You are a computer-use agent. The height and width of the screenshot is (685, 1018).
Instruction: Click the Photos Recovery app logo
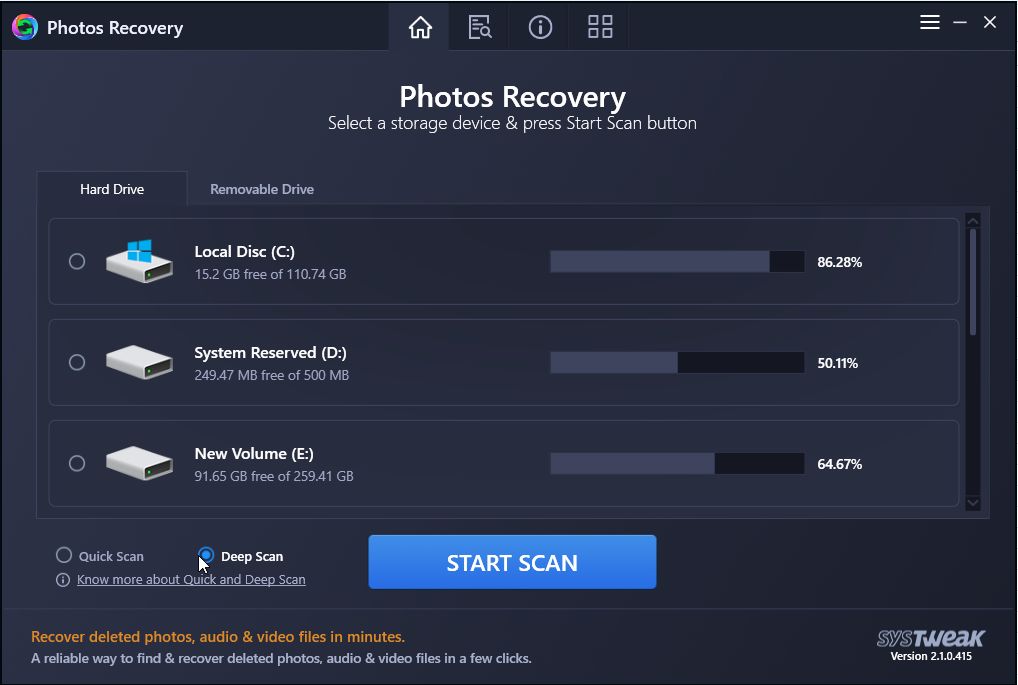pos(25,27)
